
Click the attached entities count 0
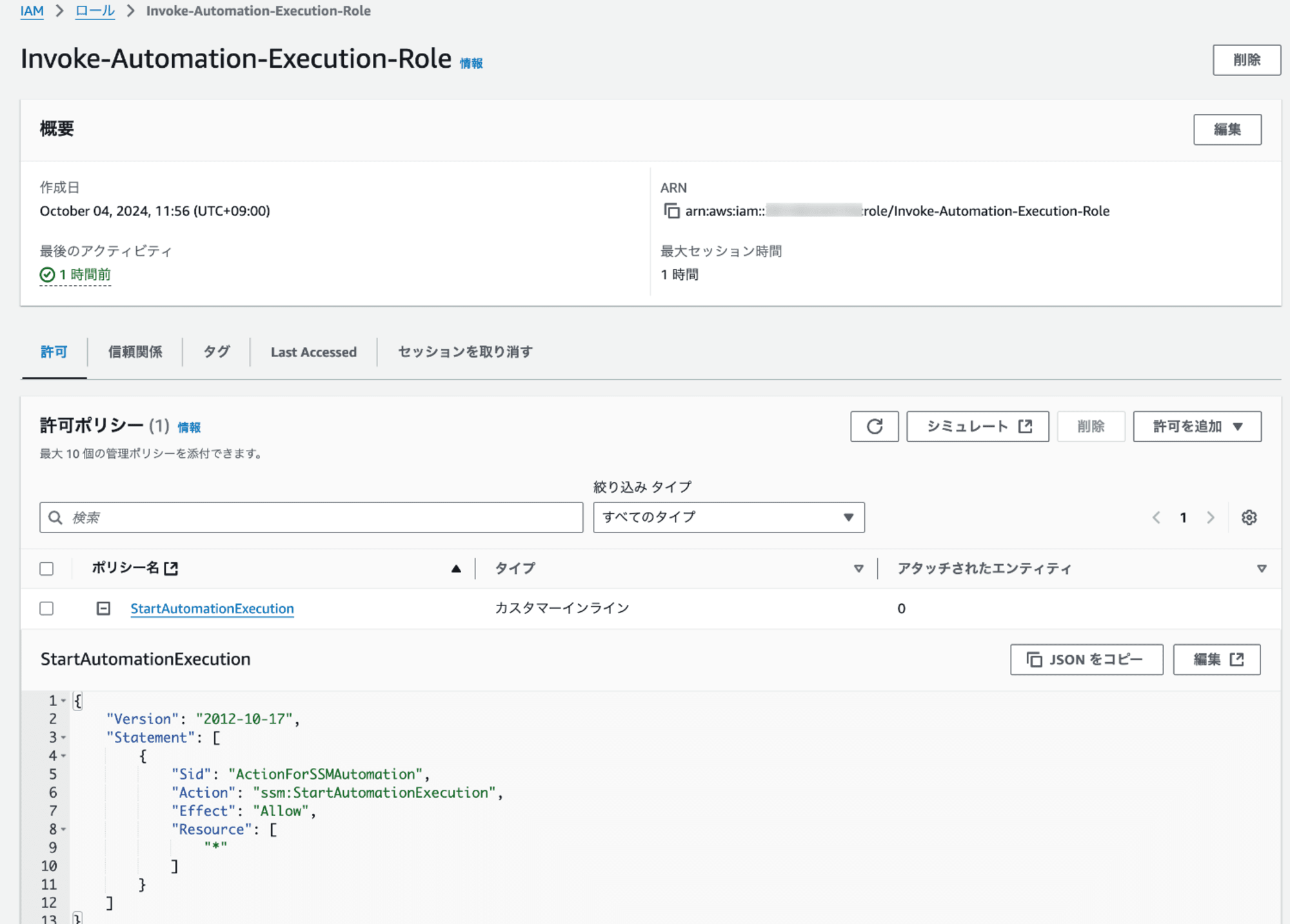901,608
